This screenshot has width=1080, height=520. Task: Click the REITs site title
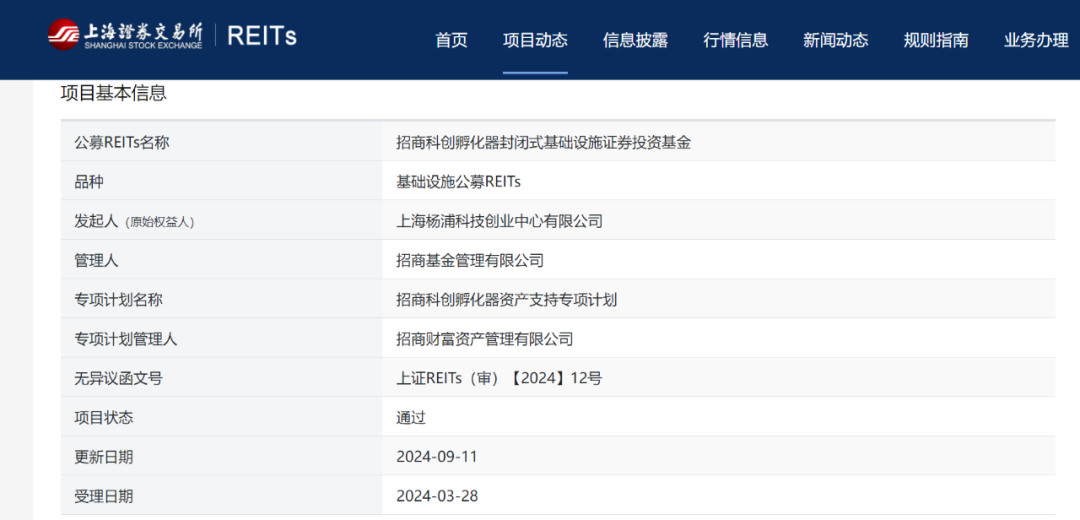pos(262,36)
